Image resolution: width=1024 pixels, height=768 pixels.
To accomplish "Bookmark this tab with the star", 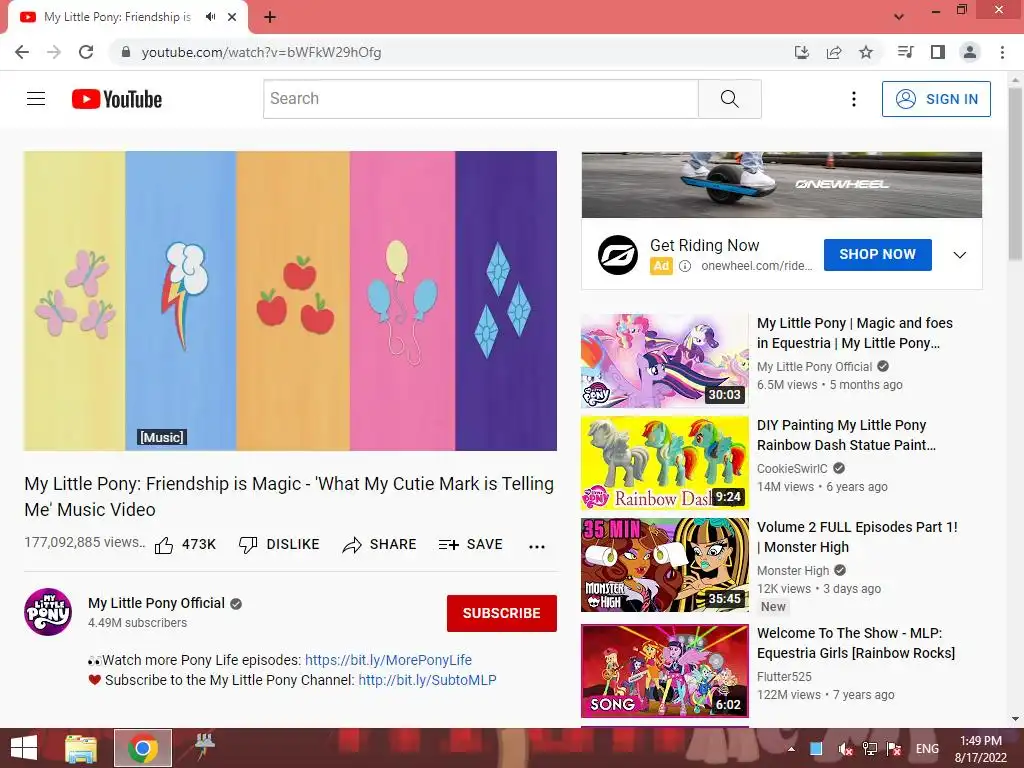I will tap(866, 52).
